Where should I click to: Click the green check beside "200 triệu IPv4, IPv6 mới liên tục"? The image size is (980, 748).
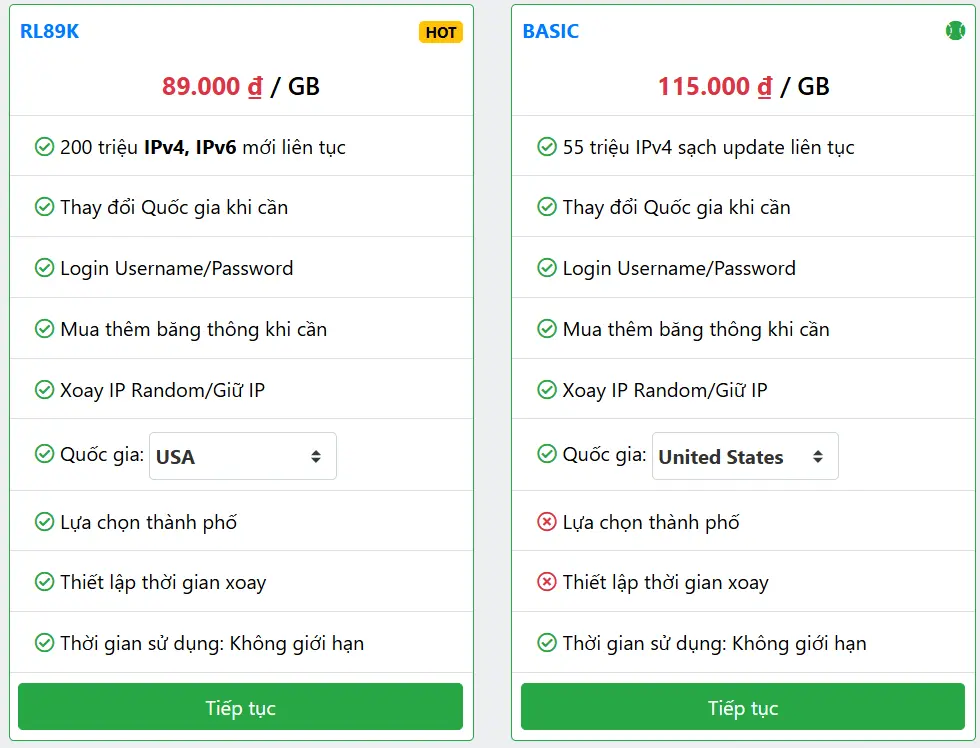point(44,146)
